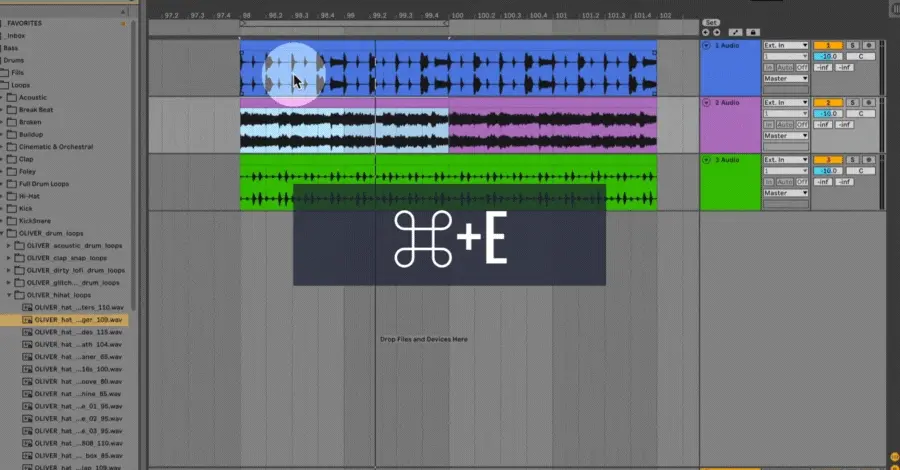Open the Ext. In dropdown on track 2
This screenshot has width=900, height=470.
(785, 103)
